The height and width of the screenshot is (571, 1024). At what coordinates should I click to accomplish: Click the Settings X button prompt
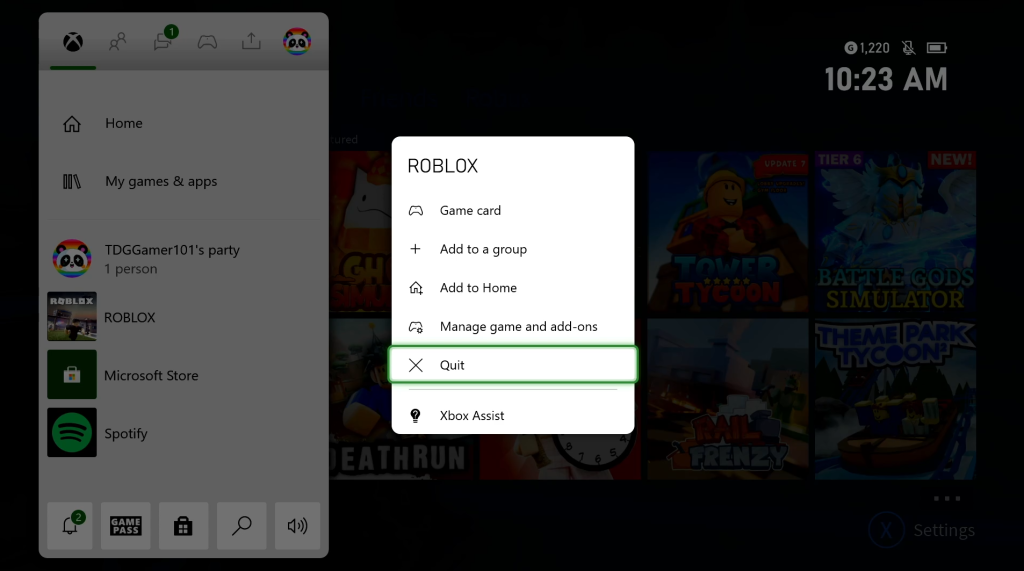tap(886, 530)
